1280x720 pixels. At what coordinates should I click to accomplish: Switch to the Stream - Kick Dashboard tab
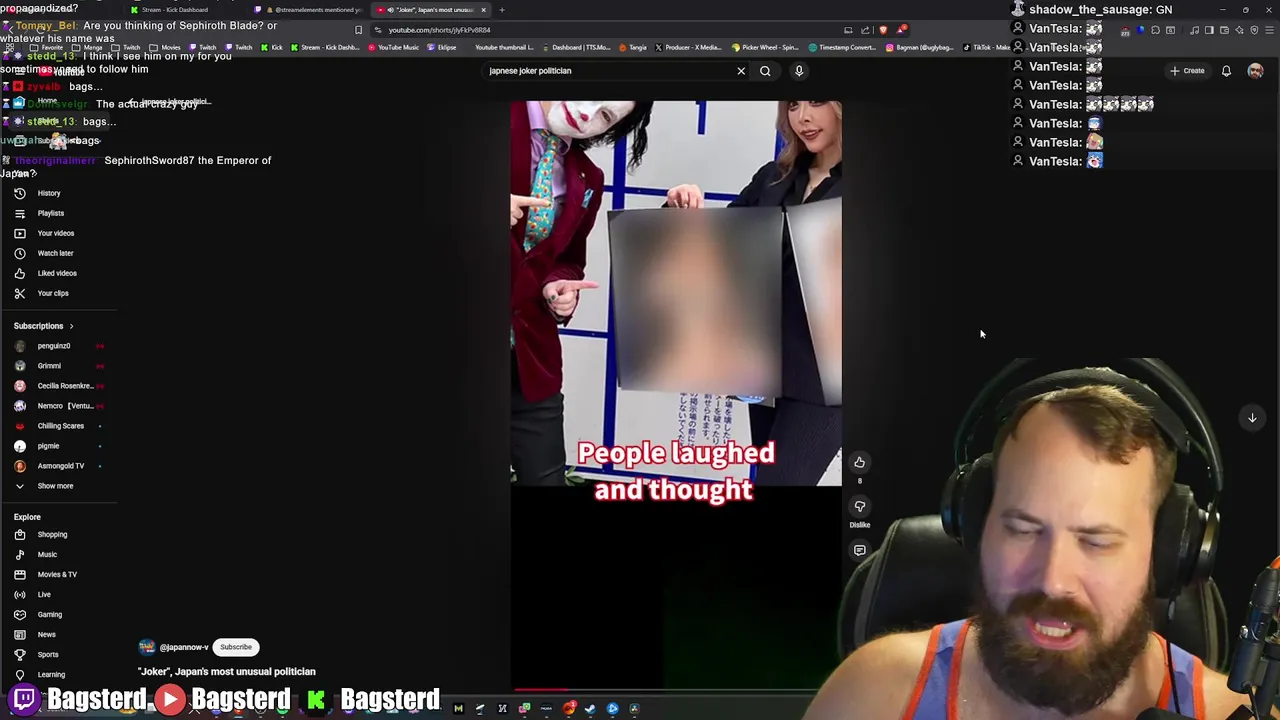[175, 10]
